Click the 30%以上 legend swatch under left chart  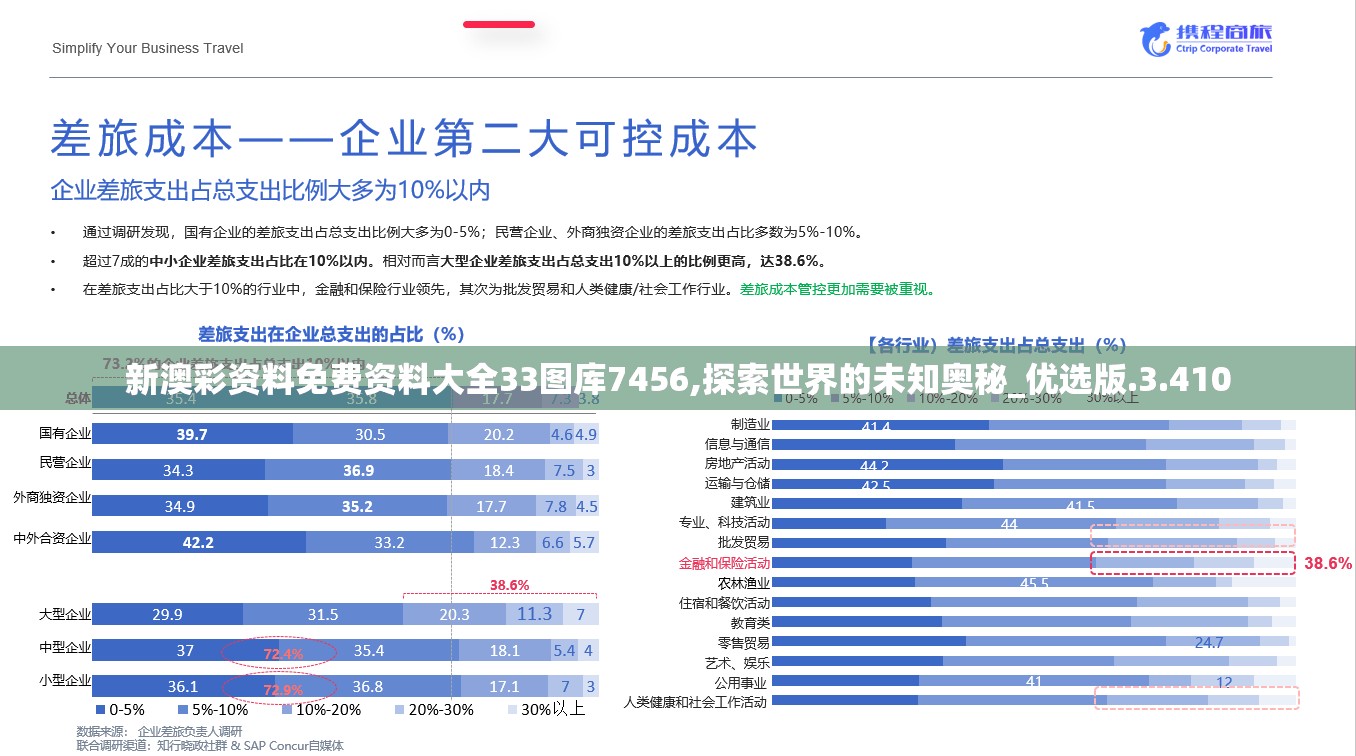point(513,710)
